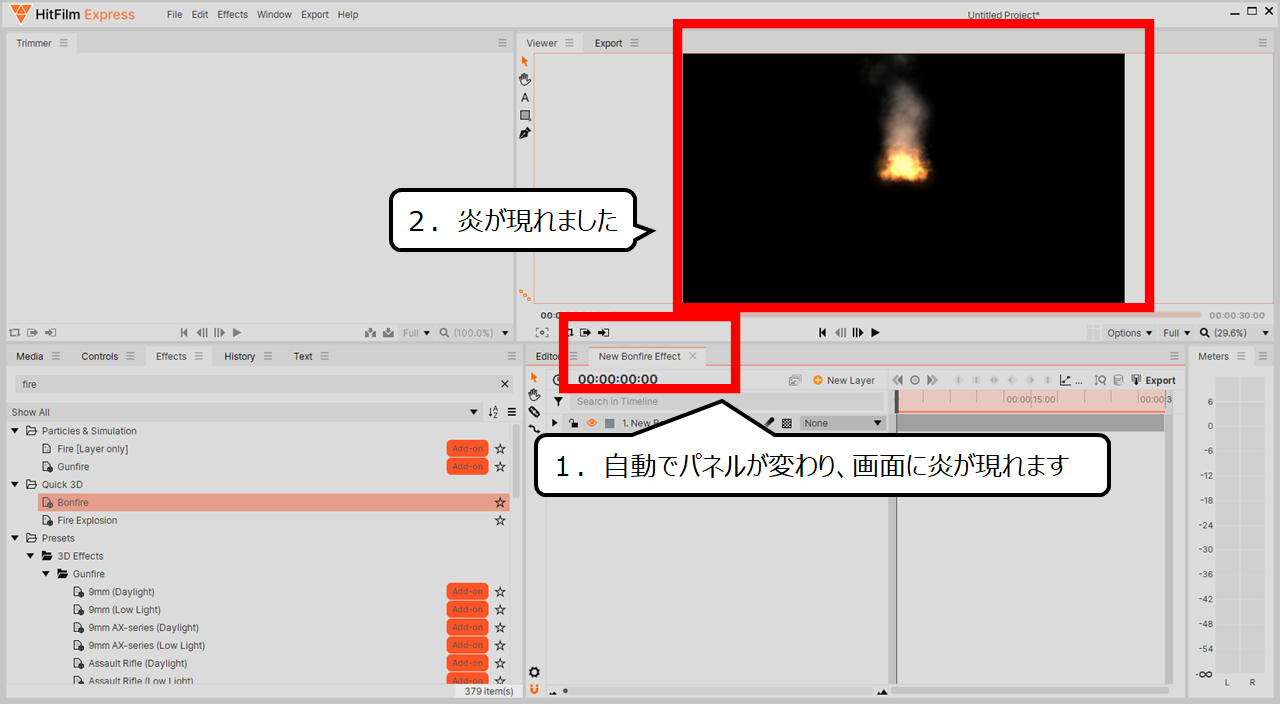Open the Viewer zoom (29.6%) dropdown
Viewport: 1280px width, 704px height.
(x=1234, y=333)
